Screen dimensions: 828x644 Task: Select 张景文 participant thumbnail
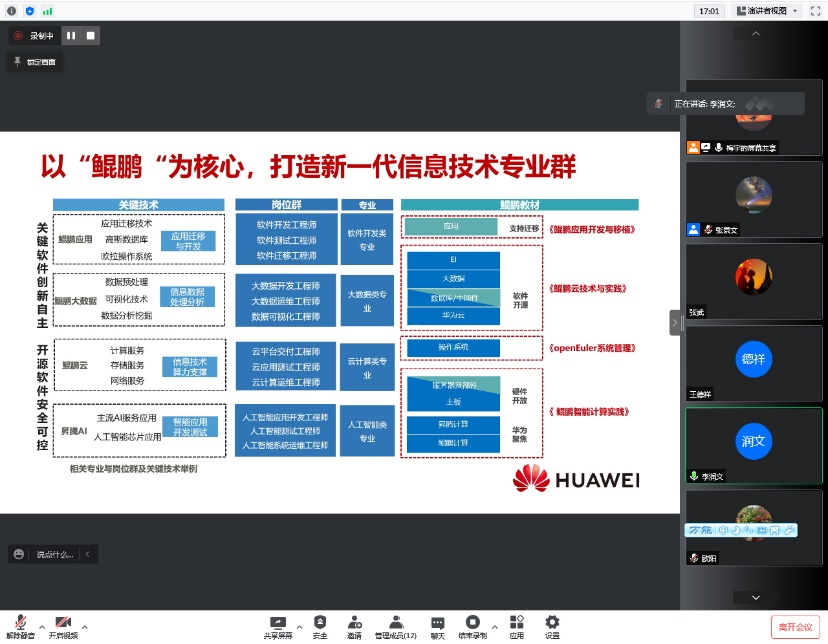[x=754, y=199]
